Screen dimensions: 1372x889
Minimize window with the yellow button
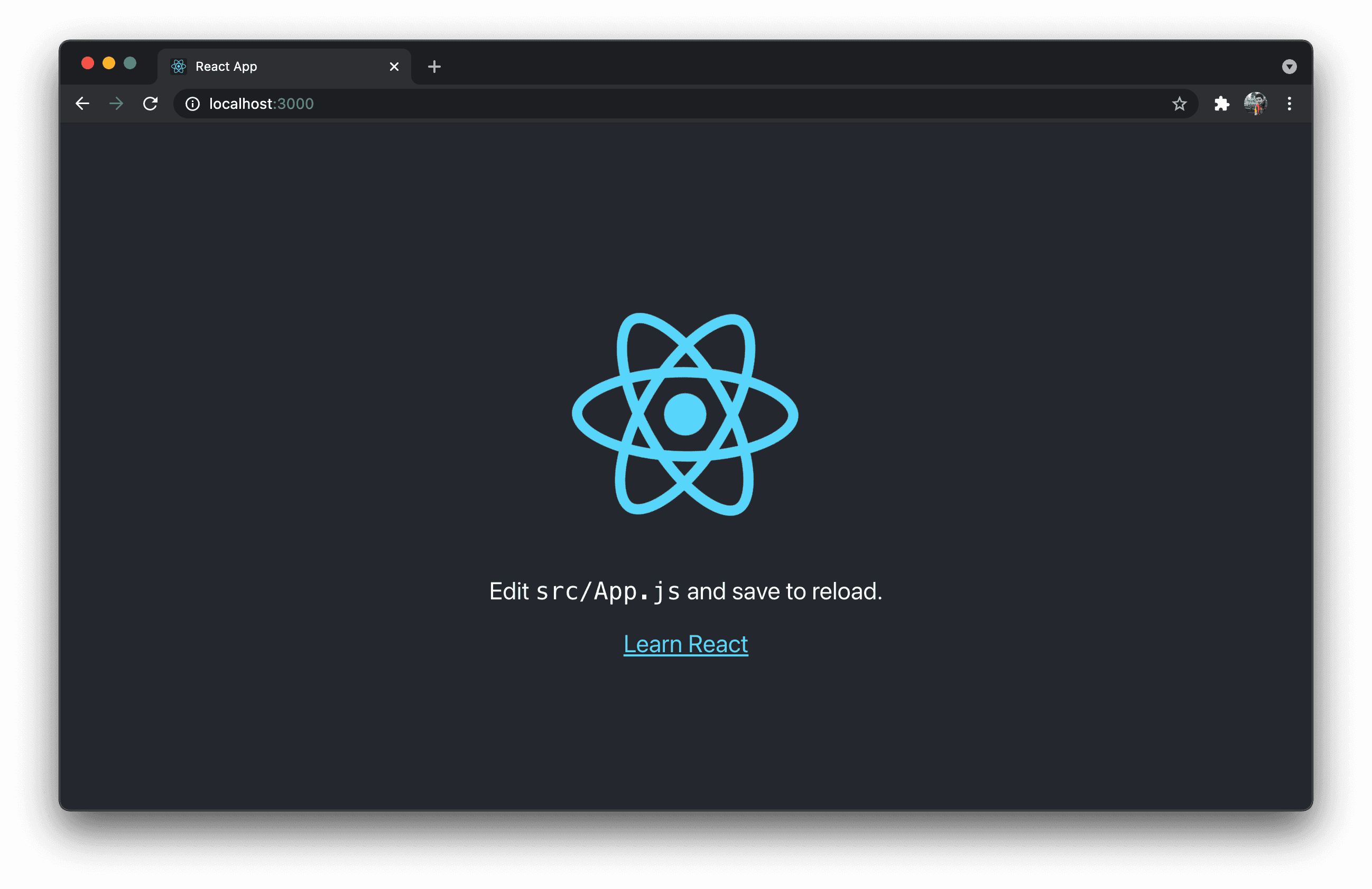pyautogui.click(x=109, y=63)
